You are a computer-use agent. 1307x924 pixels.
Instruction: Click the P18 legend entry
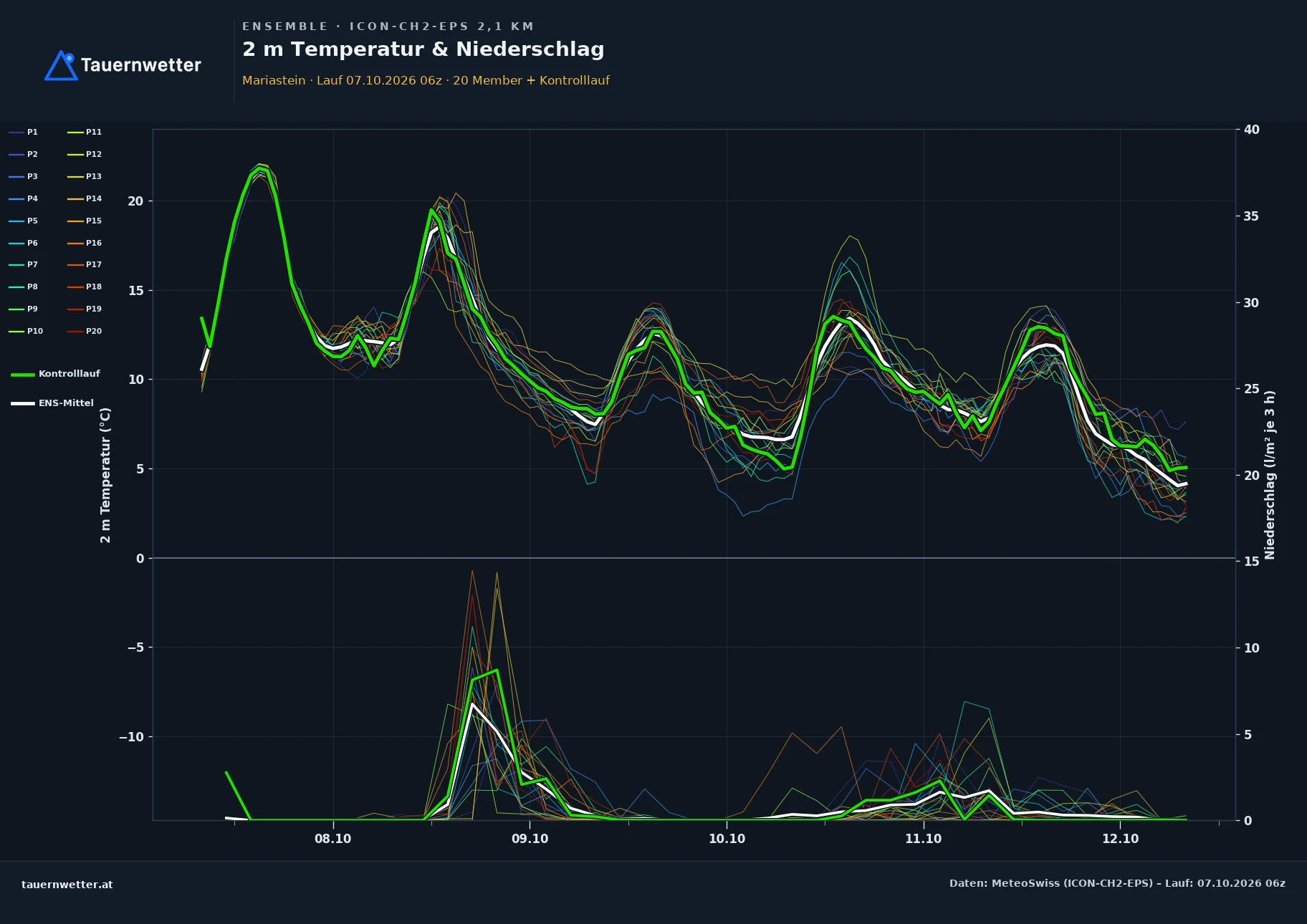click(x=85, y=287)
